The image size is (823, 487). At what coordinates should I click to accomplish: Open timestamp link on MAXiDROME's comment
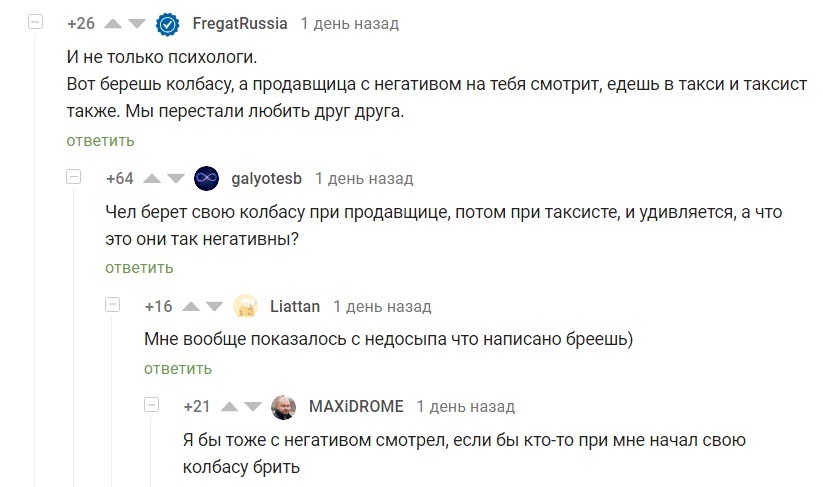click(465, 407)
